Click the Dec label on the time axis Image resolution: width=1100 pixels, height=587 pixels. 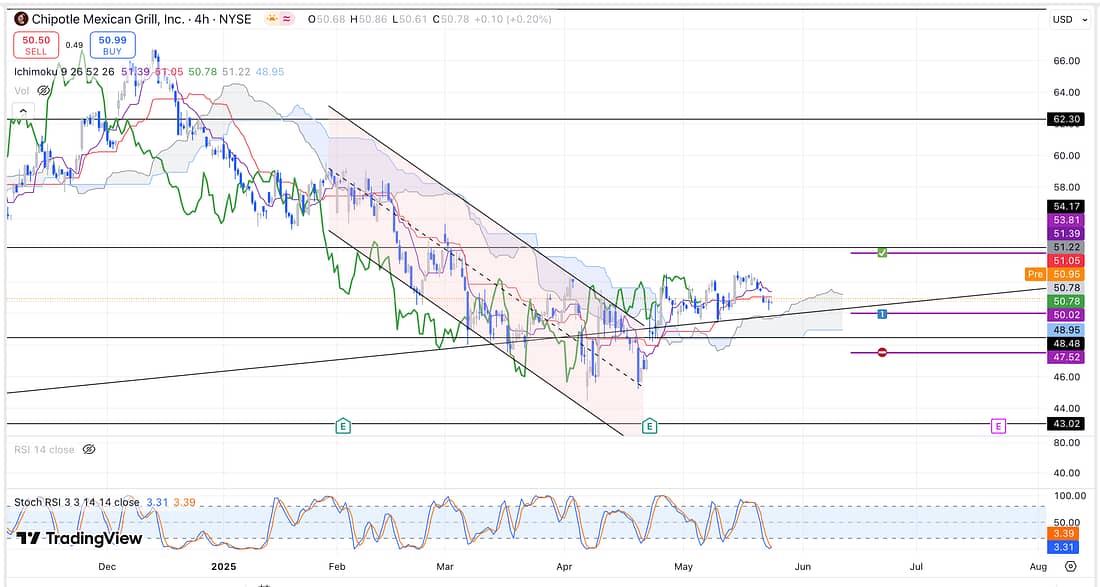coord(107,566)
